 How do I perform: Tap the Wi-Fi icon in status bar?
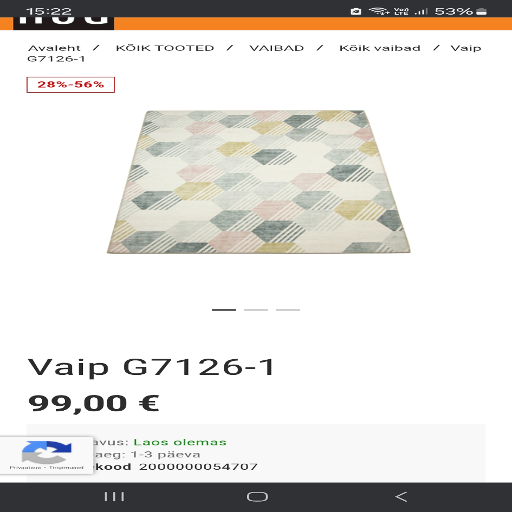[x=379, y=11]
